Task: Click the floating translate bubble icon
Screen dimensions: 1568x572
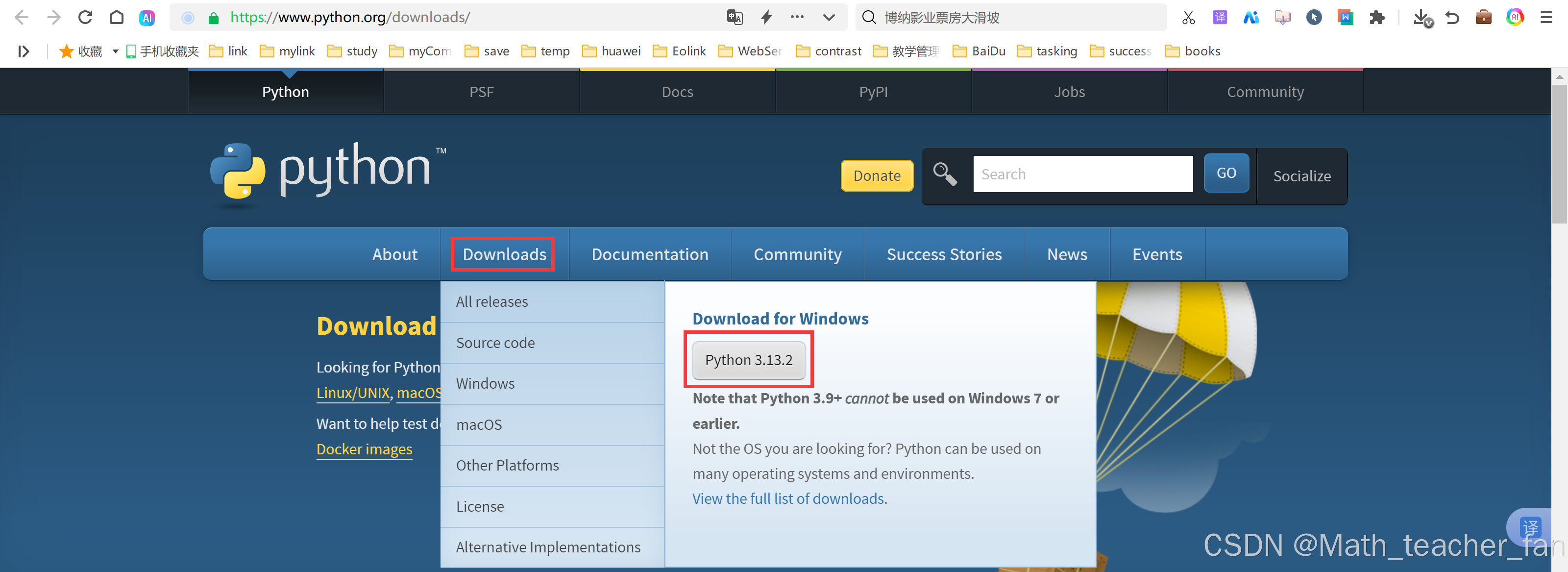Action: pos(1530,527)
